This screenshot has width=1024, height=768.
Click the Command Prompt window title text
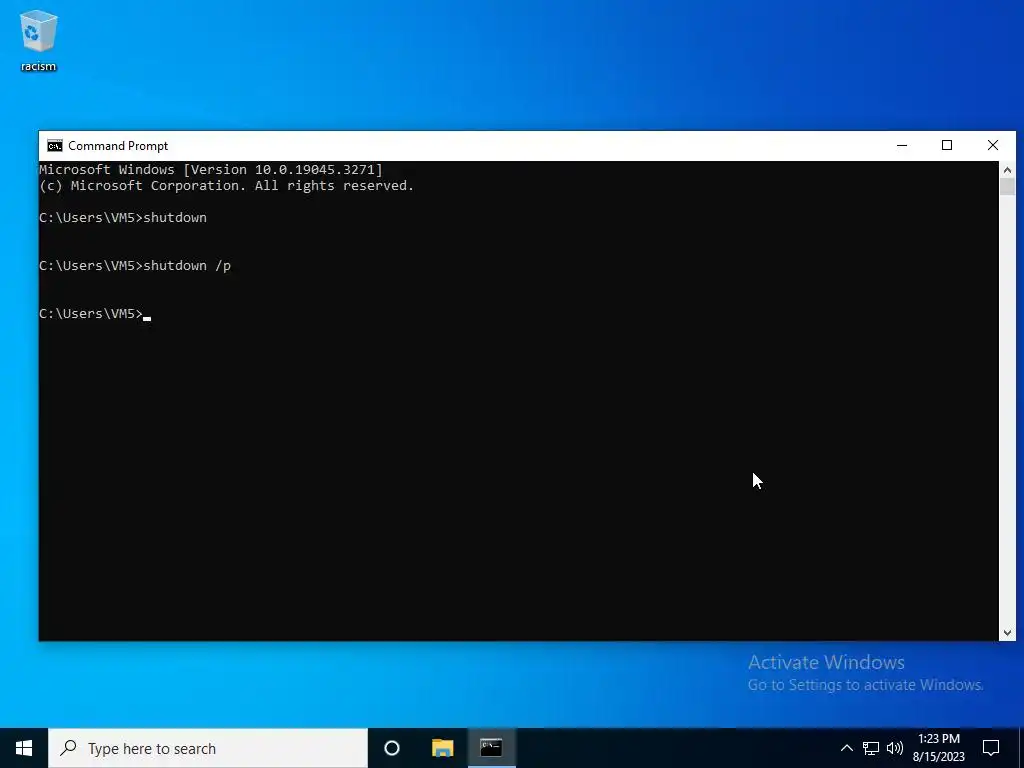118,146
